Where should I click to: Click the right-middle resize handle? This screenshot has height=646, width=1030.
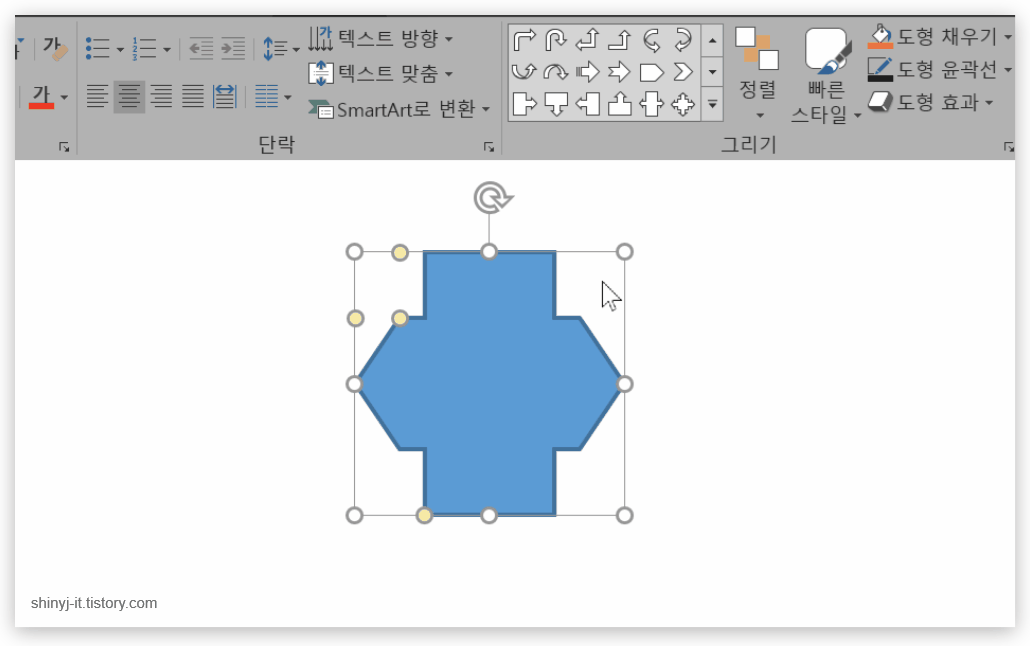coord(625,384)
